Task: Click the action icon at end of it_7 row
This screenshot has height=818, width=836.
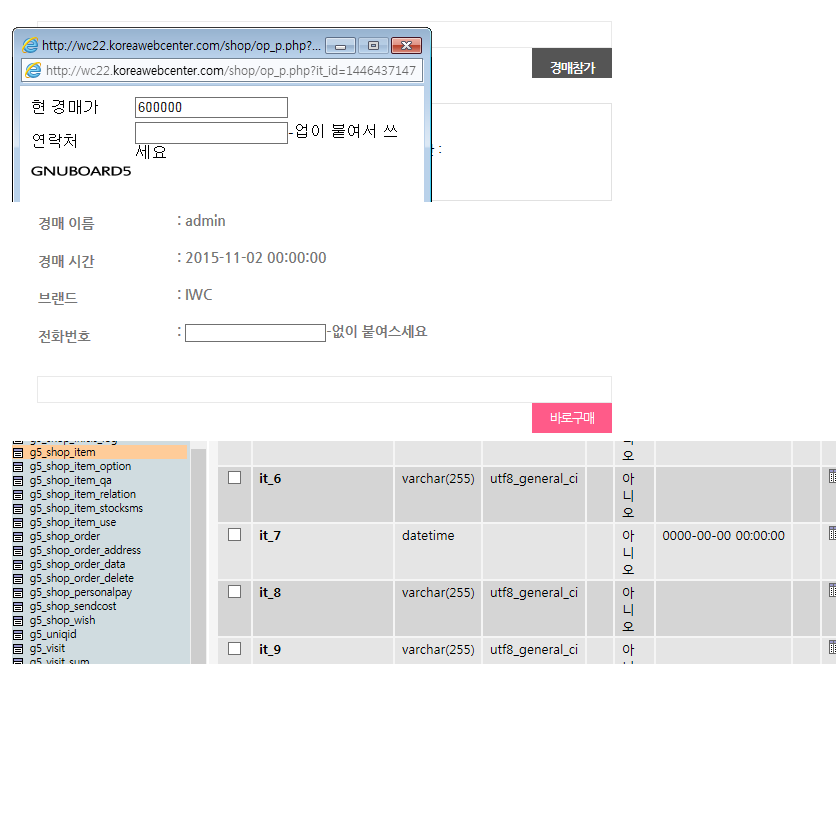Action: pyautogui.click(x=831, y=535)
